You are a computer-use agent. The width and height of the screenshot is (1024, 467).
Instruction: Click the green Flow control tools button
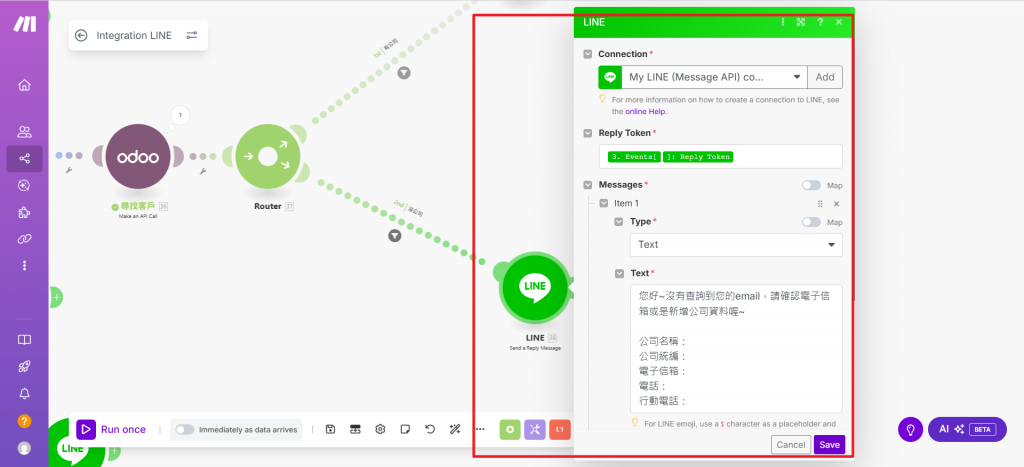tap(510, 429)
